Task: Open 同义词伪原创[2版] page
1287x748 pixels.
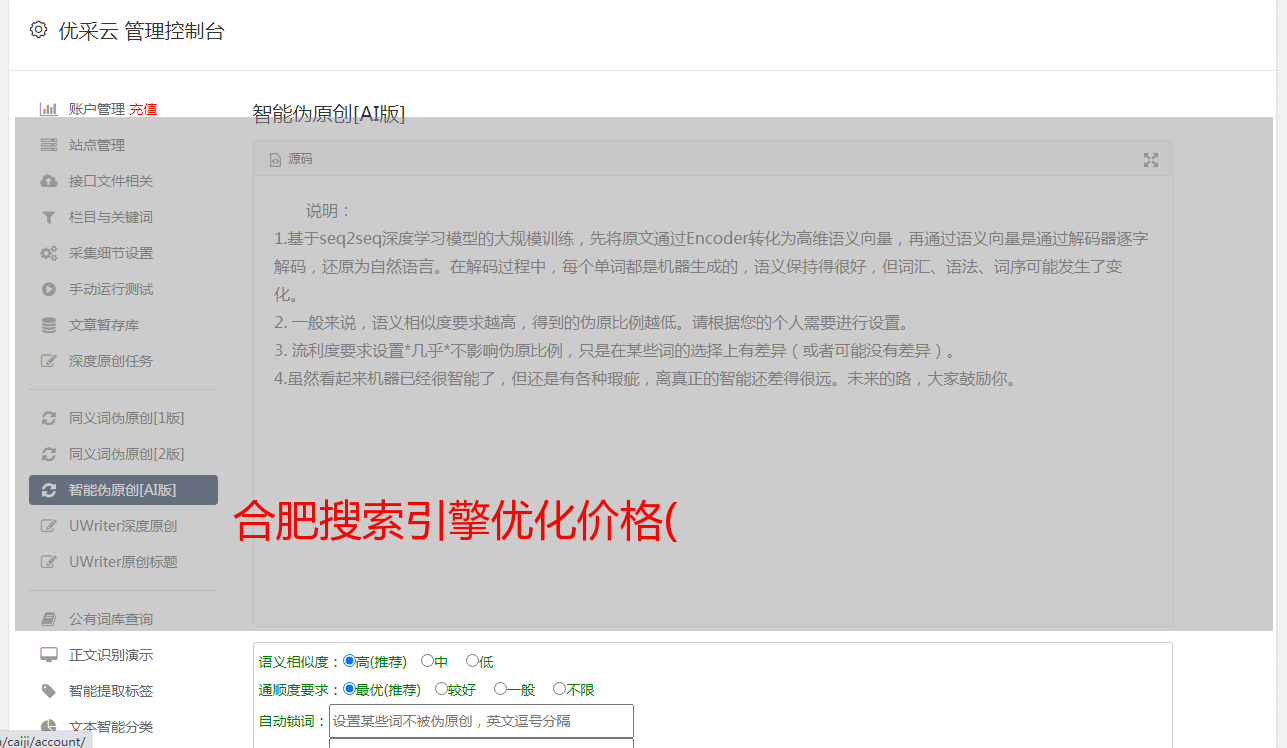Action: [126, 454]
